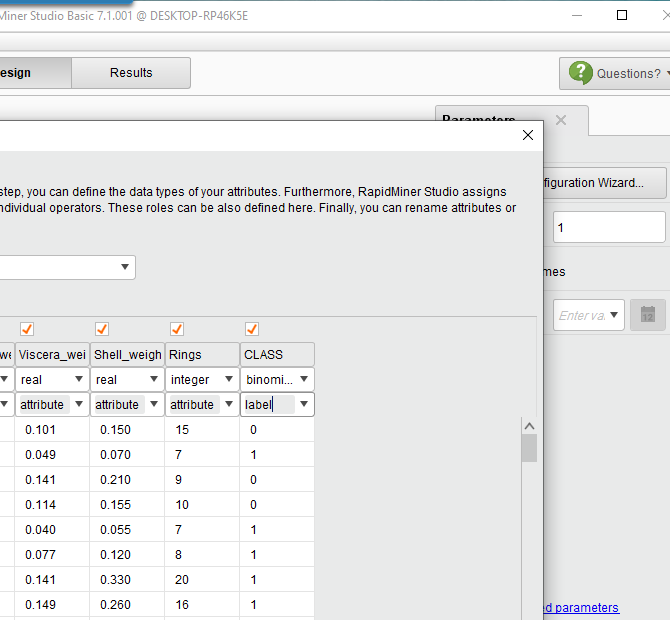Viewport: 670px width, 620px height.
Task: Click the cell with value 0.101
Action: click(x=52, y=429)
